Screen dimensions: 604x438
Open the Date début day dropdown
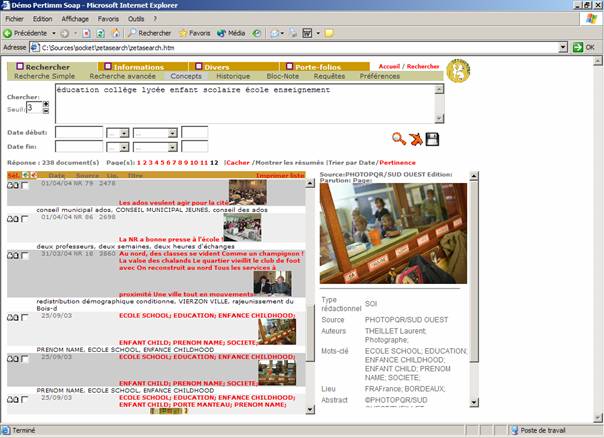coord(124,133)
